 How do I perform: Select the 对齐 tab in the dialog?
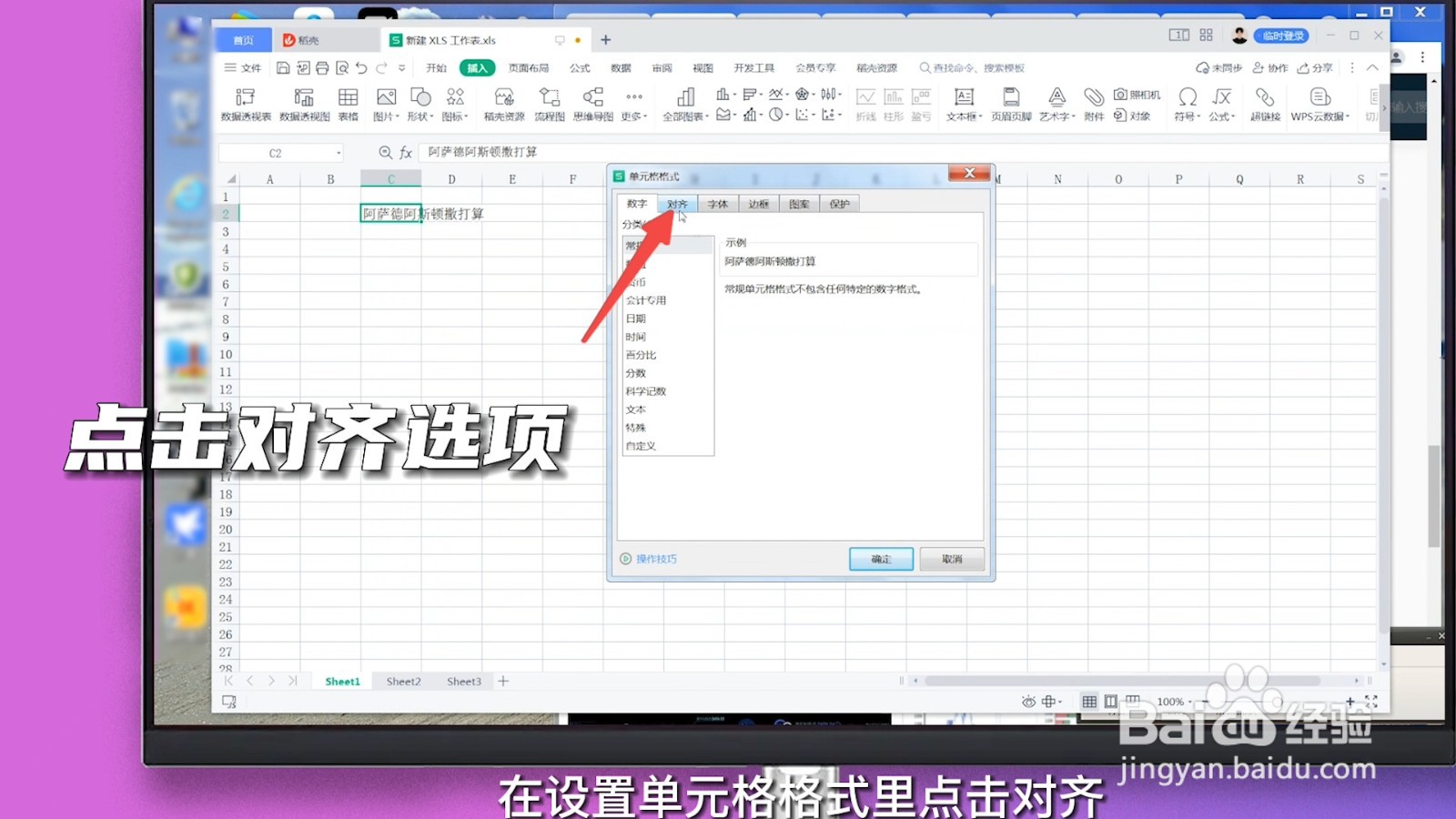tap(677, 204)
